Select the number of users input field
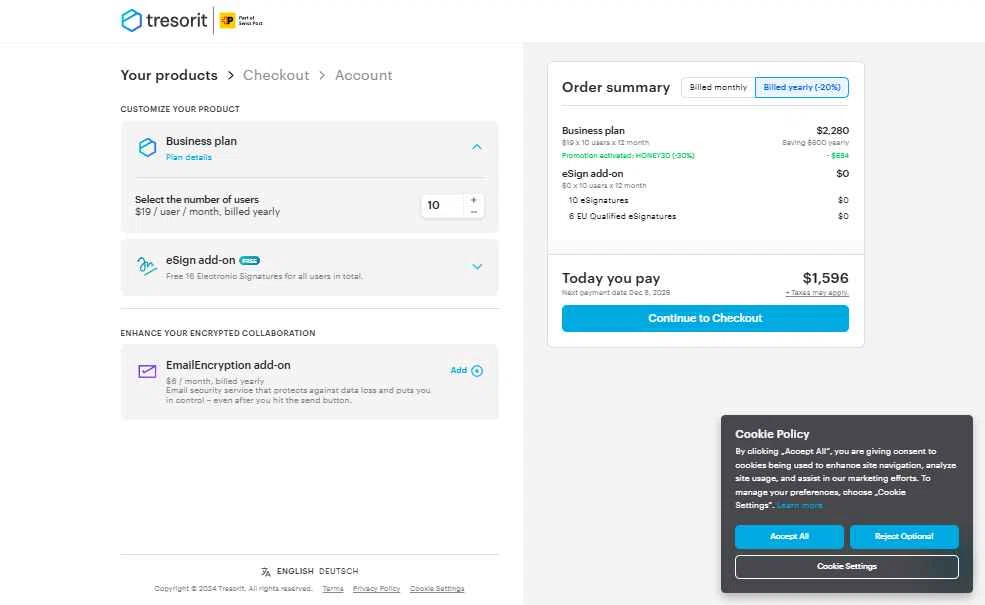This screenshot has width=985, height=605. click(443, 205)
